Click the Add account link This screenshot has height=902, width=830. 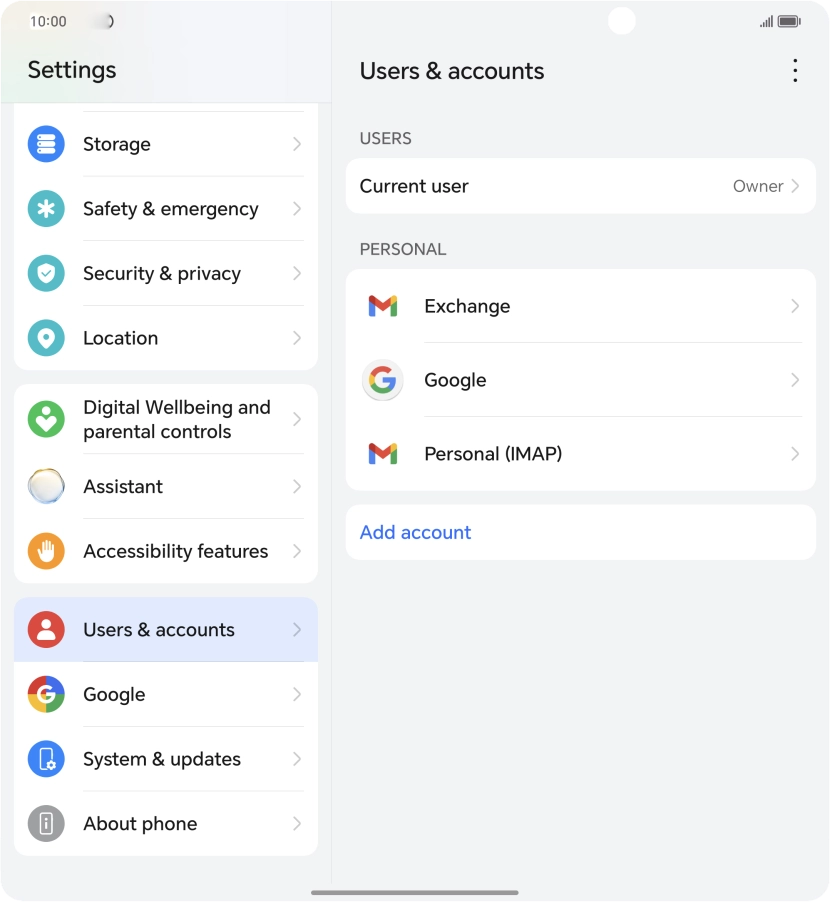tap(415, 532)
